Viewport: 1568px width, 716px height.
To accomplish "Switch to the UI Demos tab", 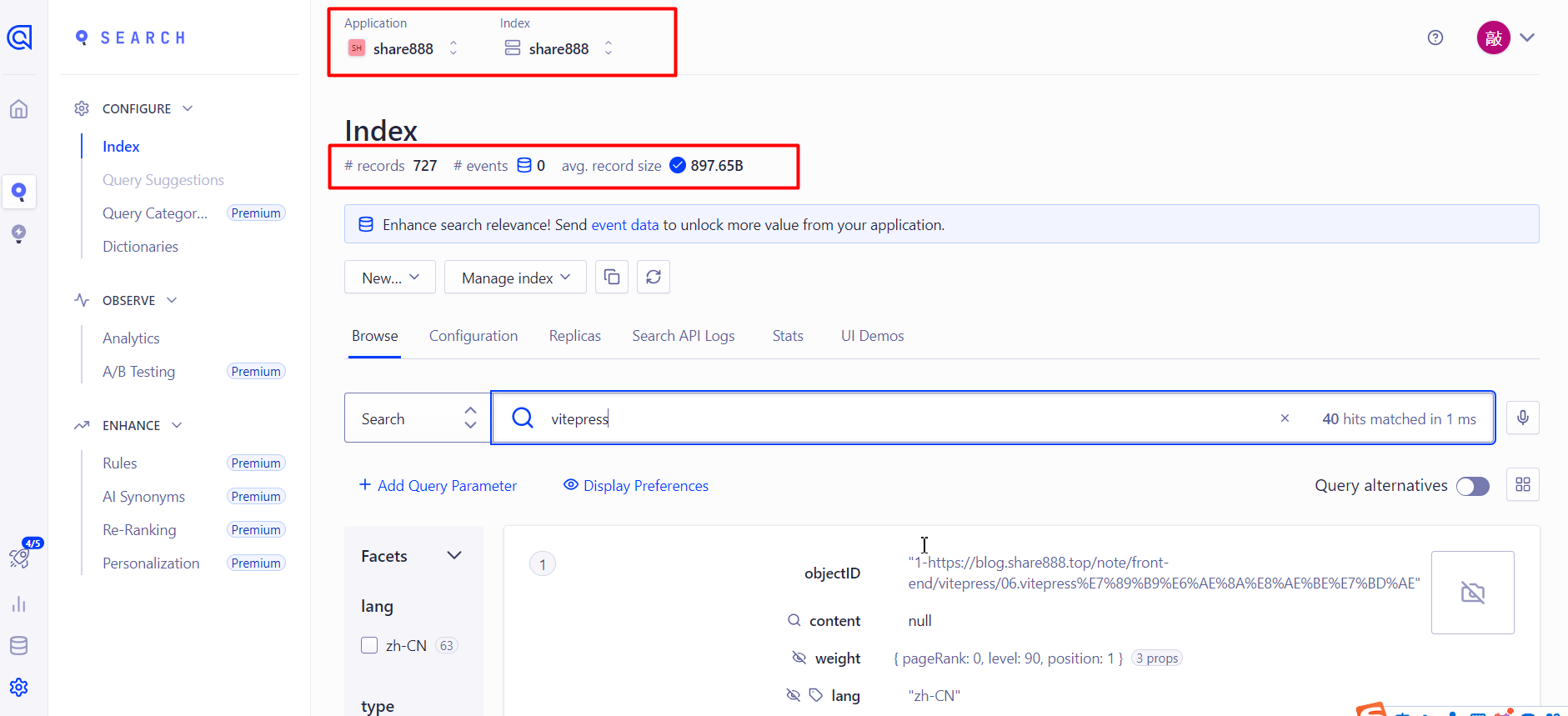I will coord(873,336).
